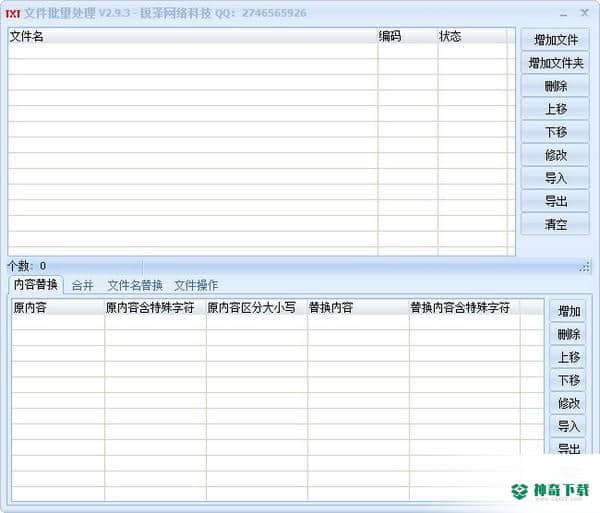Close the 文件批量处理 window
Screen dimensions: 600x513
584,13
